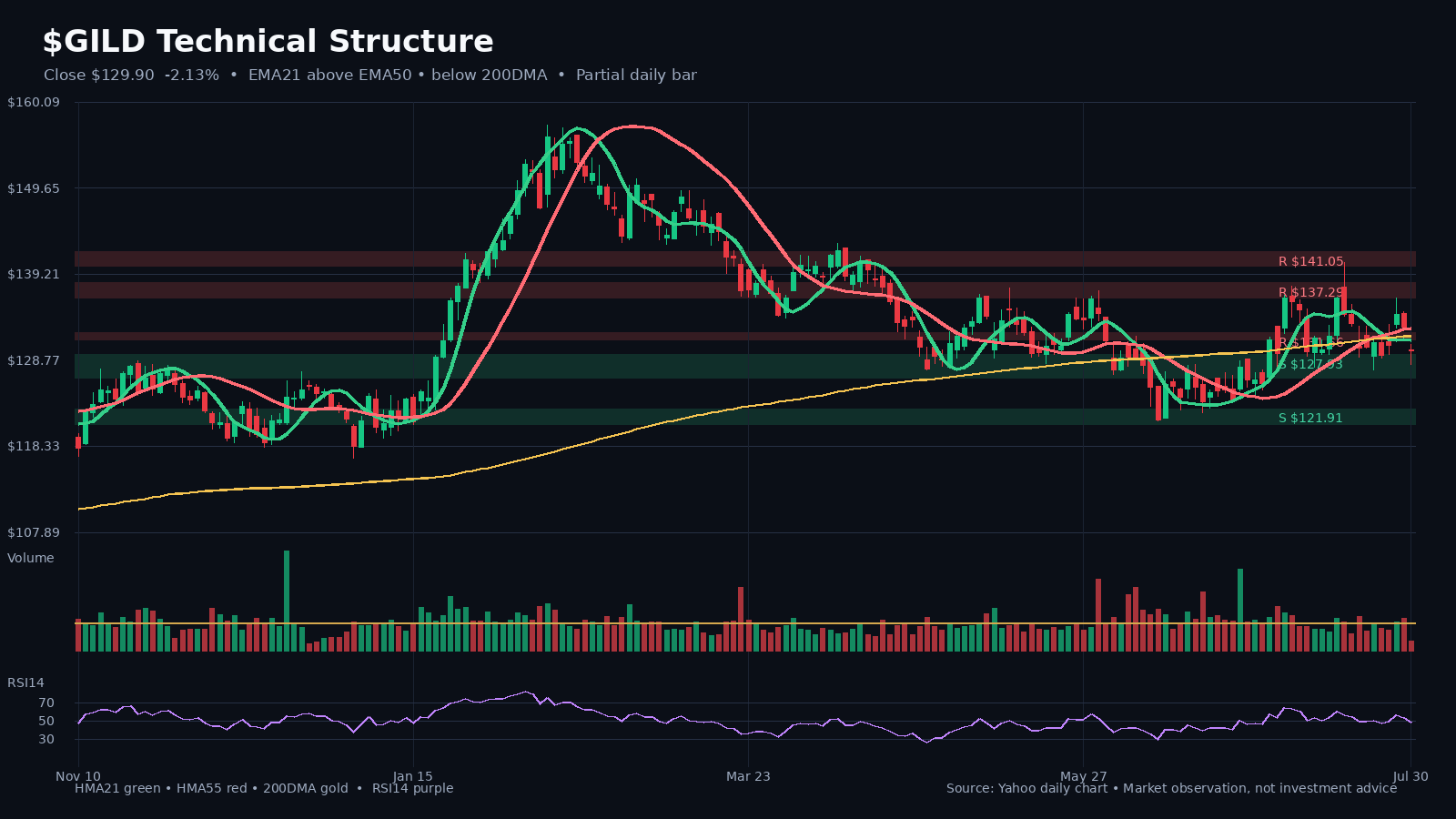Screen dimensions: 1456x819
Task: Click the "RSI14" panel label
Action: tap(25, 682)
